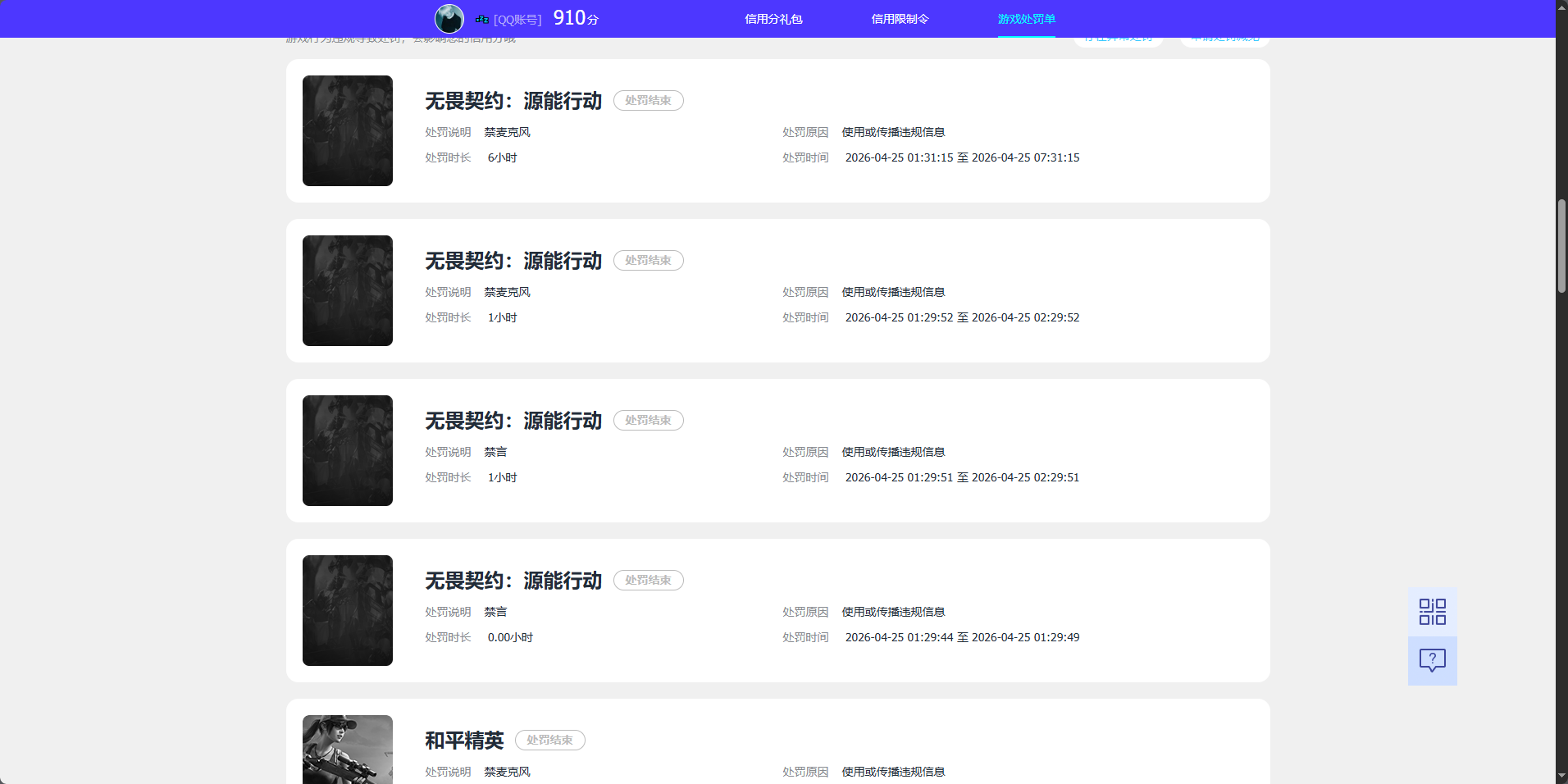Click the page's vertical scrollbar thumb
This screenshot has height=784, width=1568.
[1561, 246]
